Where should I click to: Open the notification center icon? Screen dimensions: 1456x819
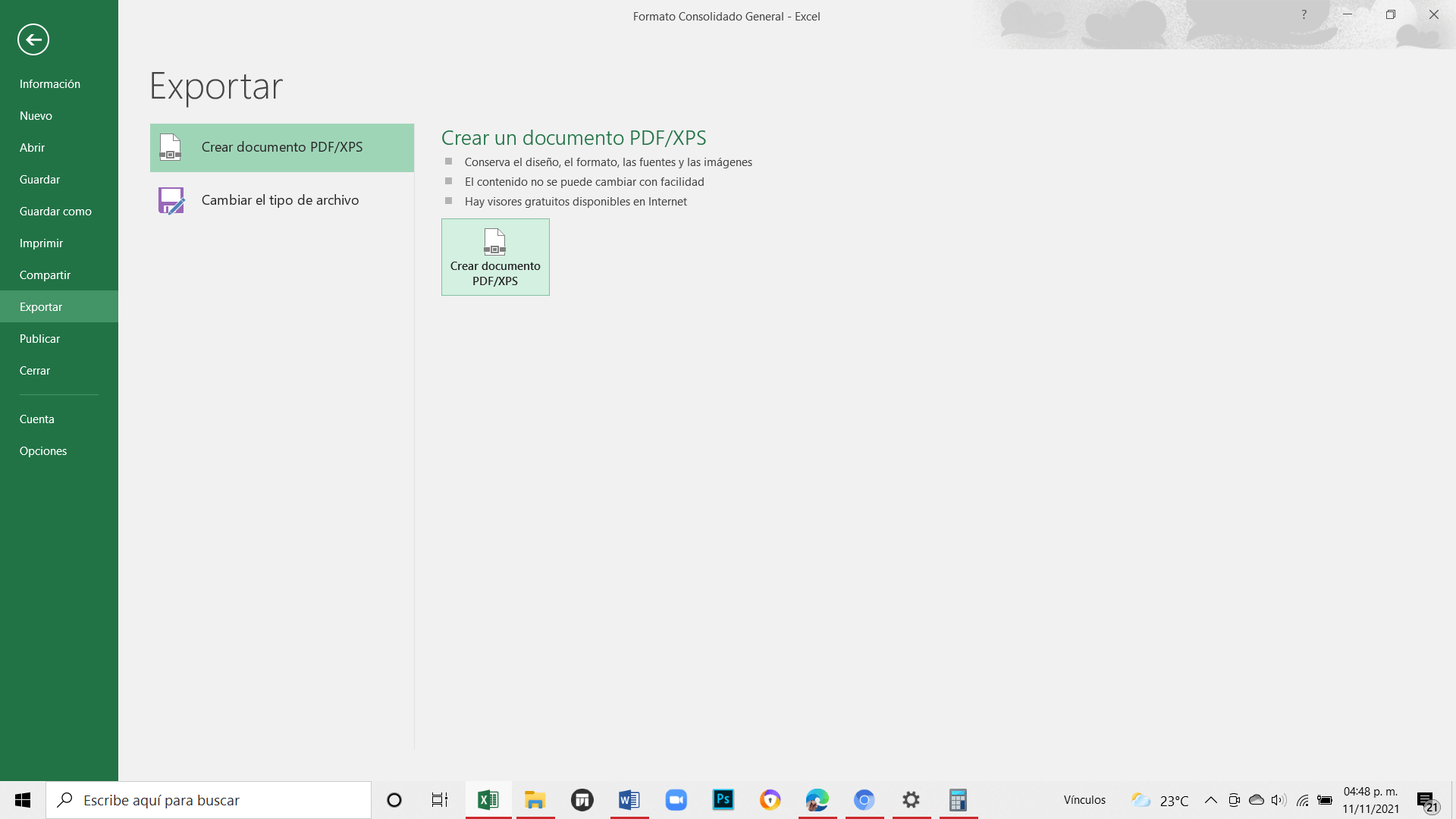(1427, 801)
